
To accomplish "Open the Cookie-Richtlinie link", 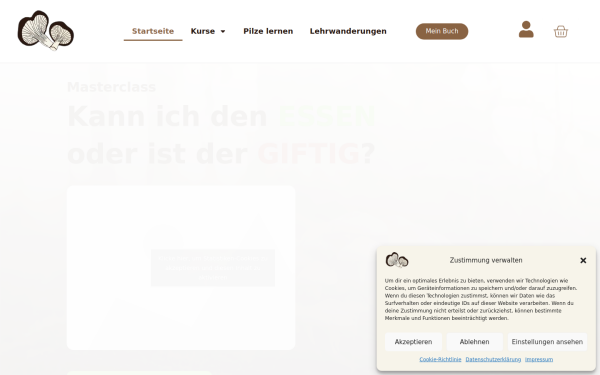I will [x=440, y=359].
